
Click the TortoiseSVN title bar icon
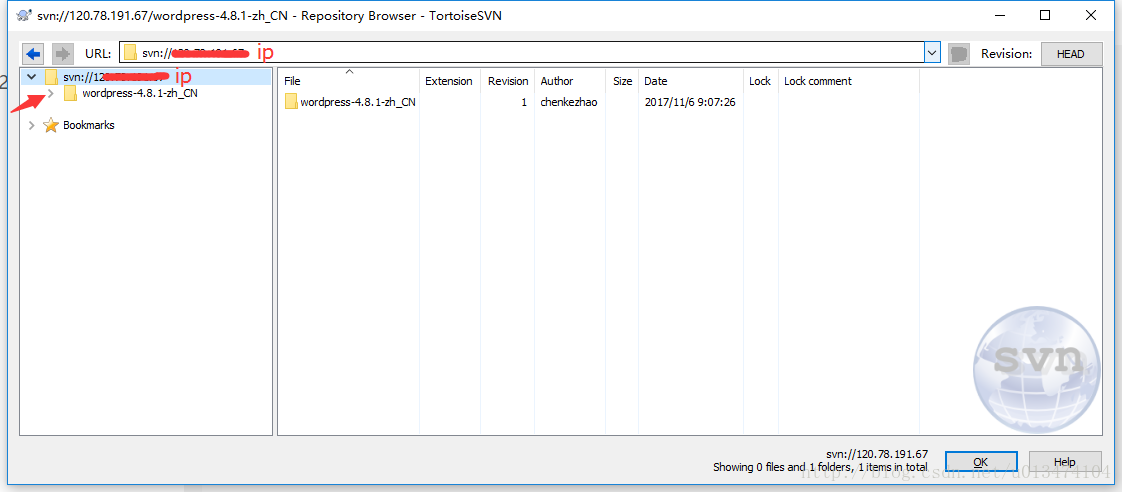(23, 15)
